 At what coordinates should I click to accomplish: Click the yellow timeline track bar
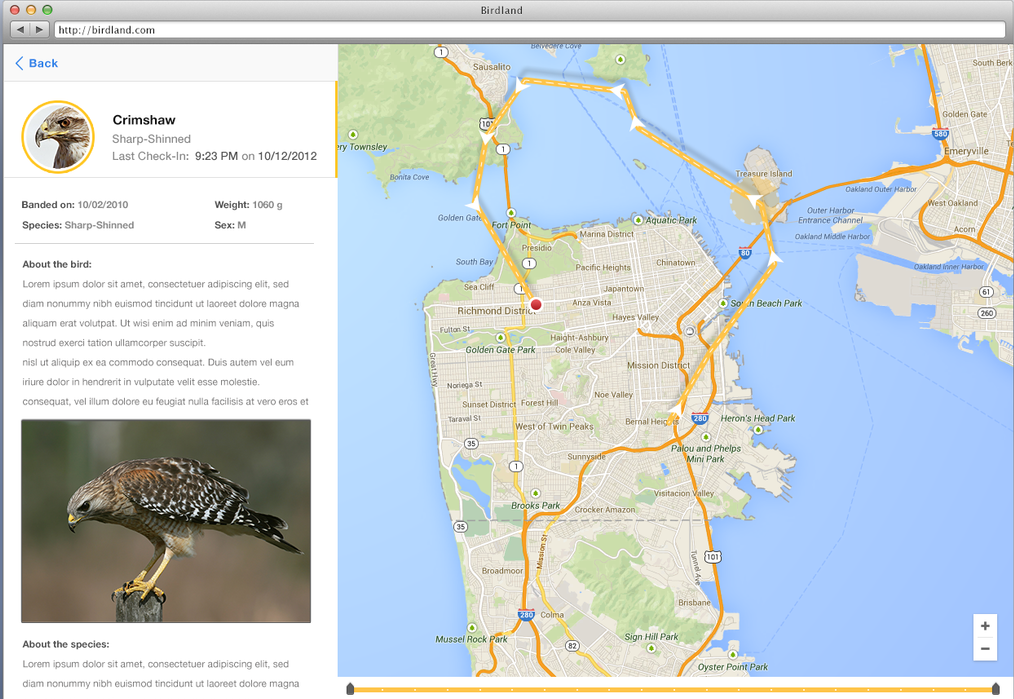coord(673,690)
